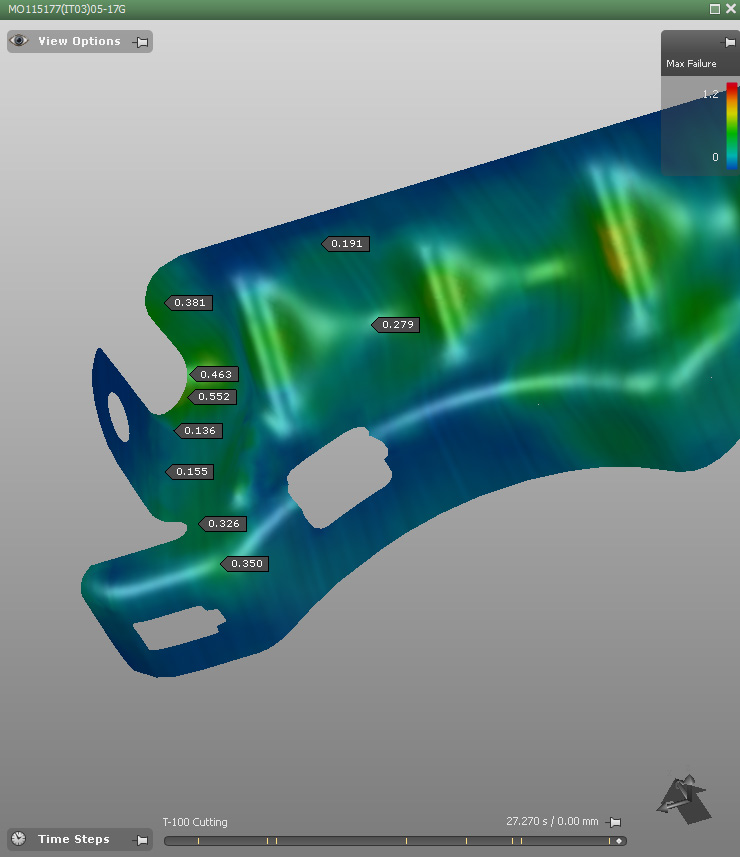Select the 0.463 measurement tag
Viewport: 740px width, 857px height.
point(214,374)
